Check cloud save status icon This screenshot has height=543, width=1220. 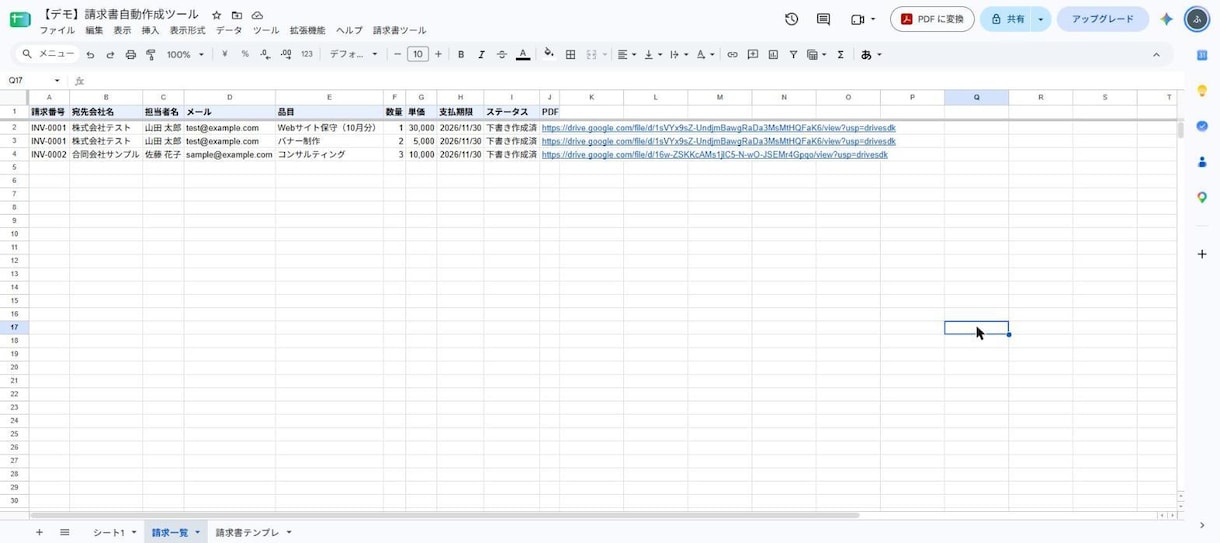(257, 16)
